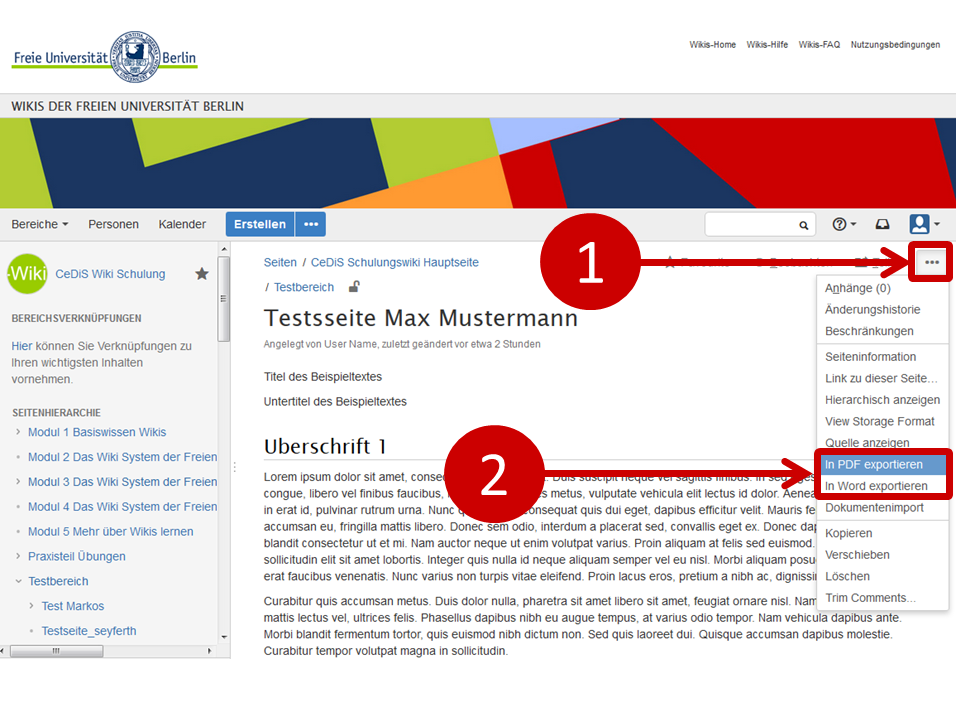The image size is (960, 720).
Task: Click the Freie Universität Berlin logo
Action: pyautogui.click(x=105, y=57)
